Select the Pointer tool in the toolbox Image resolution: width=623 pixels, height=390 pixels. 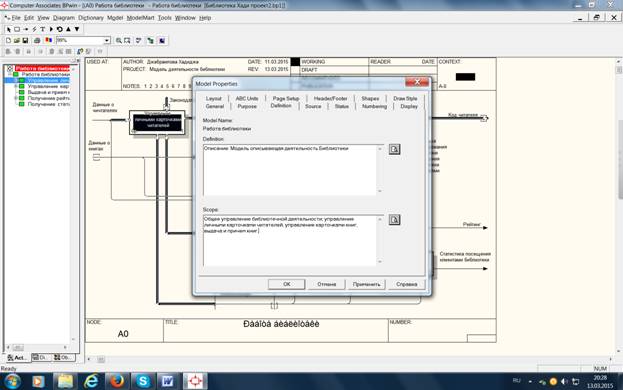click(x=8, y=29)
